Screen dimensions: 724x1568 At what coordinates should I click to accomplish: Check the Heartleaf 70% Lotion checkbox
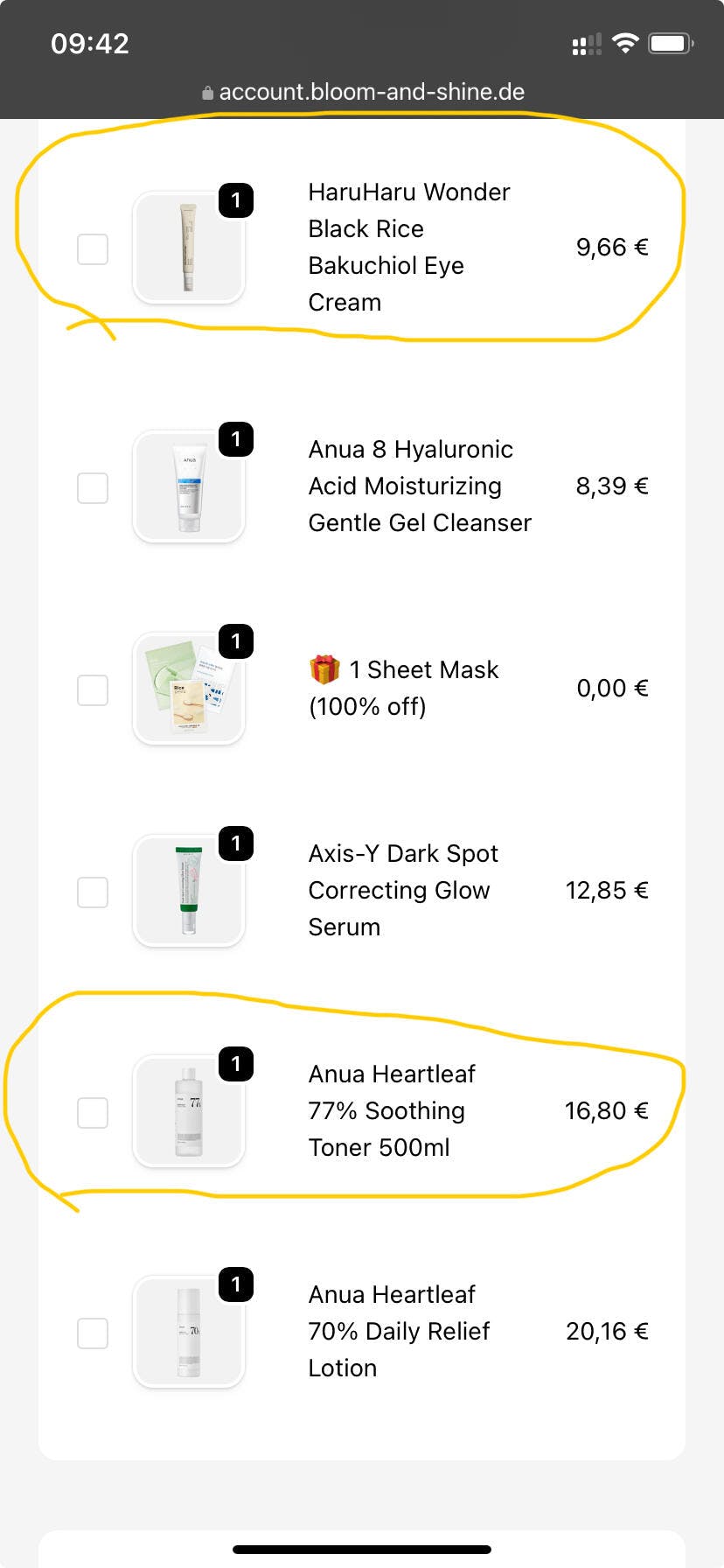point(93,1333)
